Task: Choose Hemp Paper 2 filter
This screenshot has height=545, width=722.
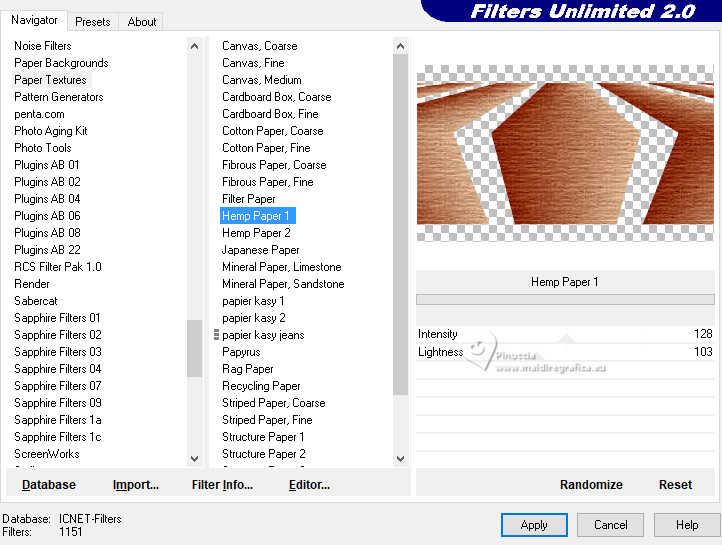Action: coord(256,233)
